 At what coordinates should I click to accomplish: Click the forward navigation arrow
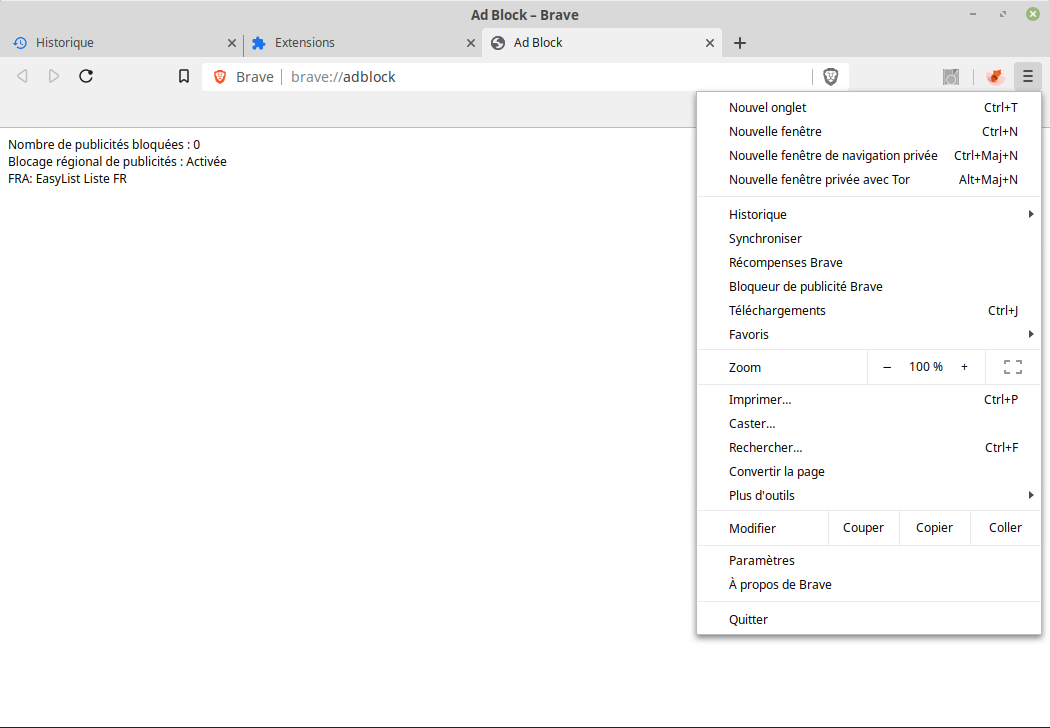(x=54, y=76)
